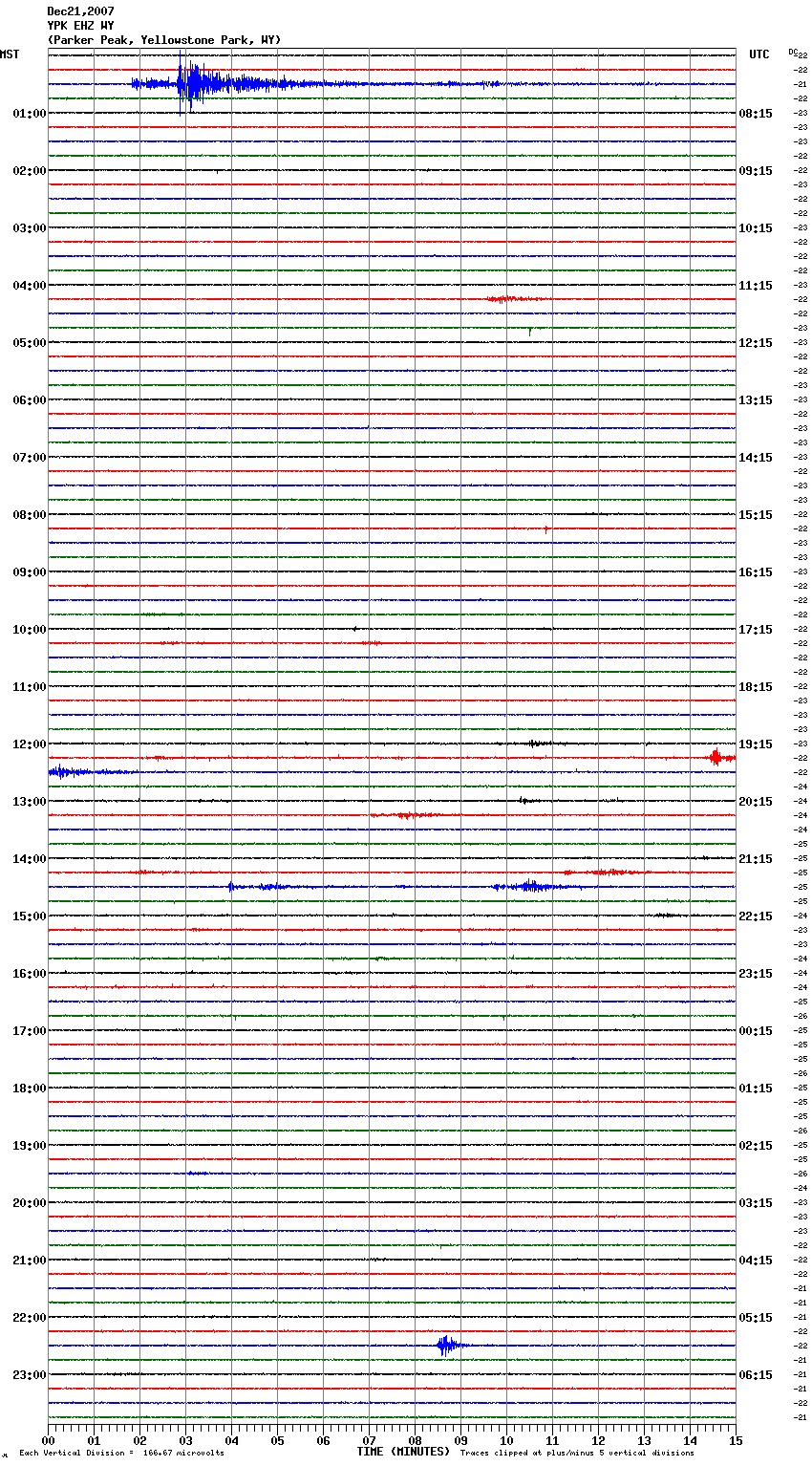Click the TIME (MINUTES) axis title
The height and width of the screenshot is (1466, 812).
403,1452
